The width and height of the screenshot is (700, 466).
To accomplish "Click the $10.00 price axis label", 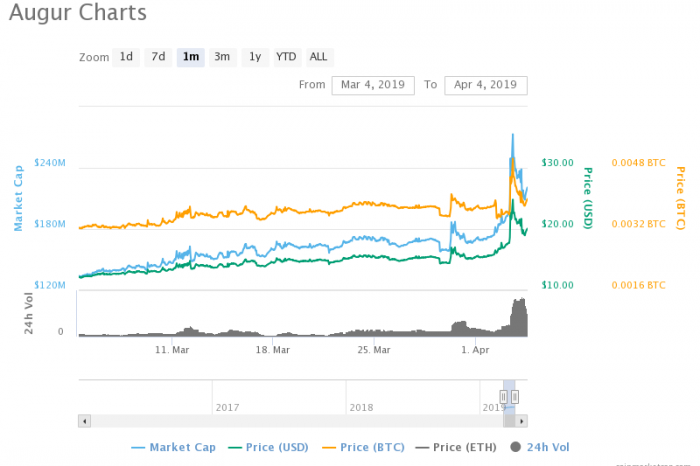I will tap(558, 285).
